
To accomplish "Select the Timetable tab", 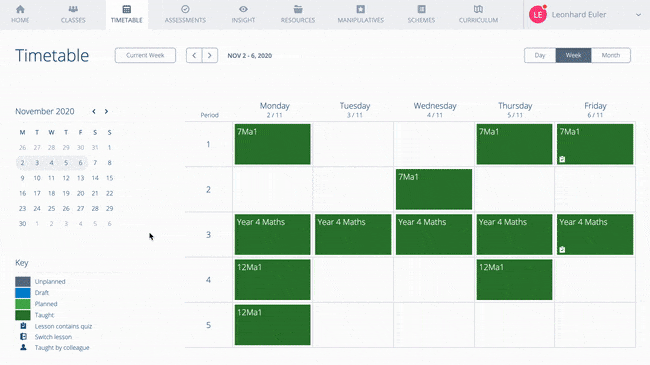I will point(126,15).
